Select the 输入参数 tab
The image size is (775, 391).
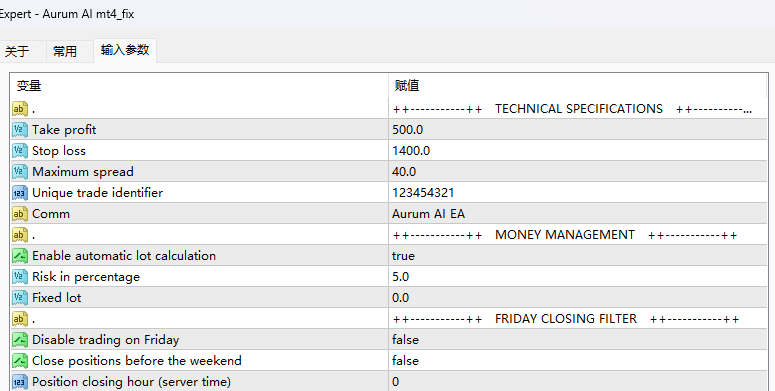tap(125, 50)
